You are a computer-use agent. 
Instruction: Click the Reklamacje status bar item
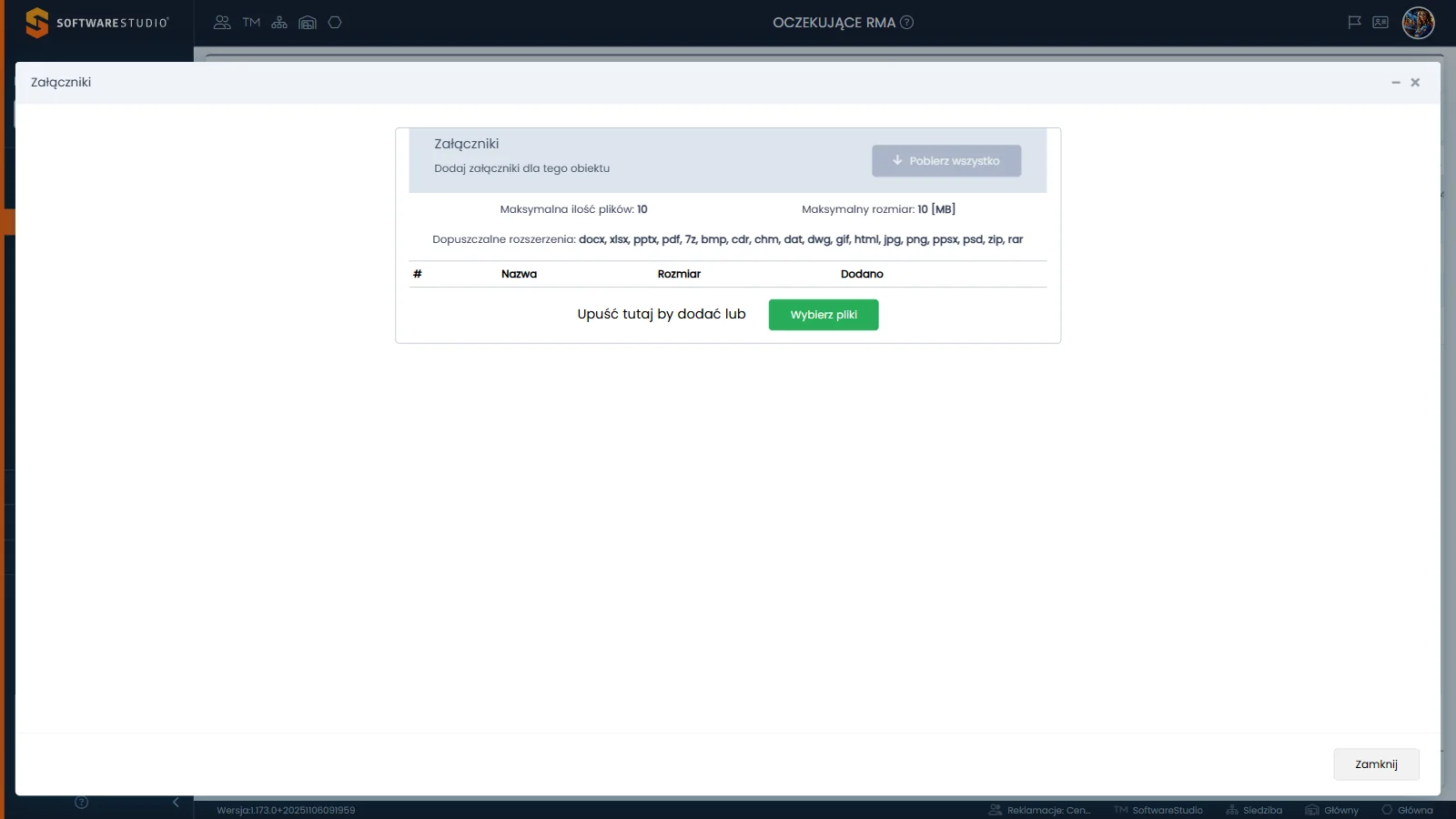pyautogui.click(x=1040, y=810)
